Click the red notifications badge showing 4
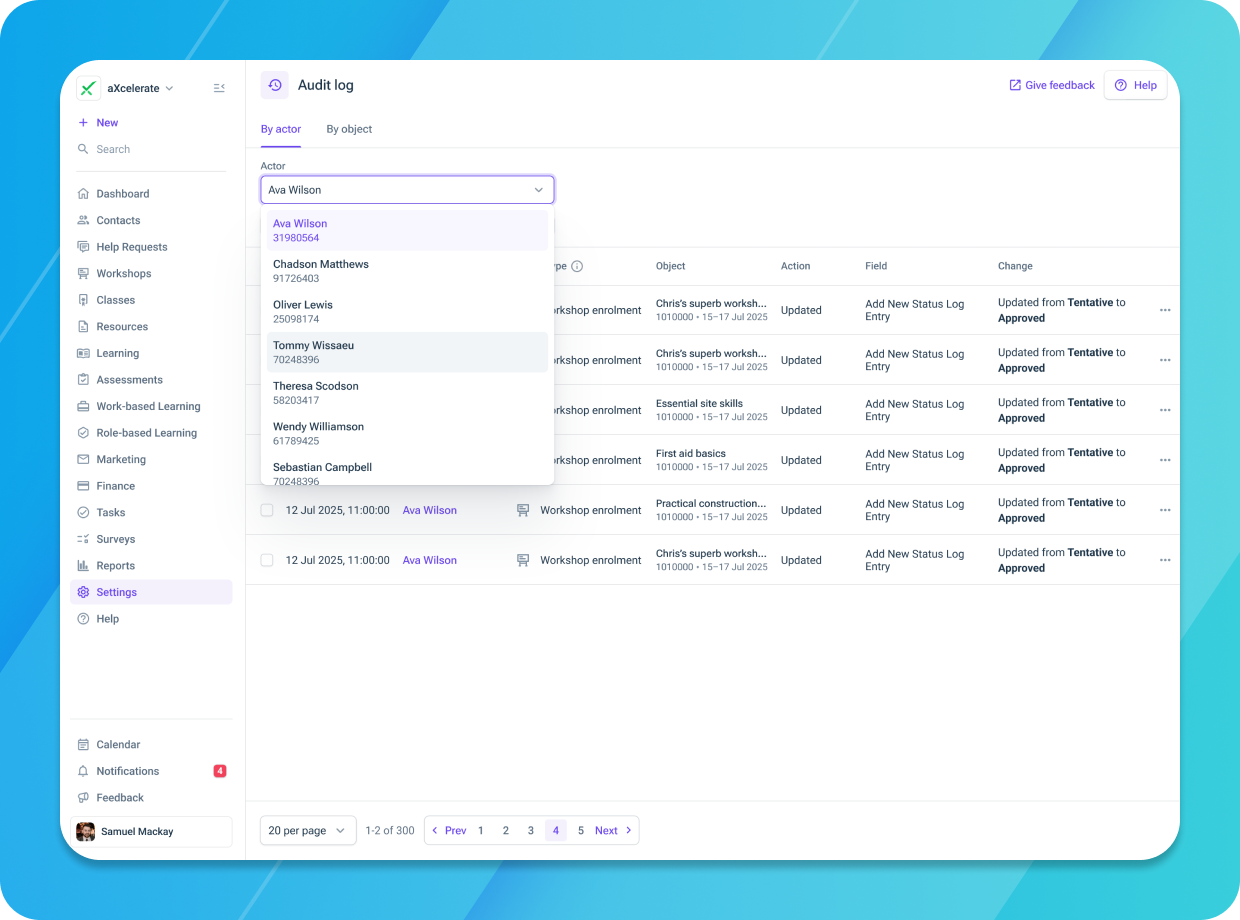 click(x=220, y=771)
